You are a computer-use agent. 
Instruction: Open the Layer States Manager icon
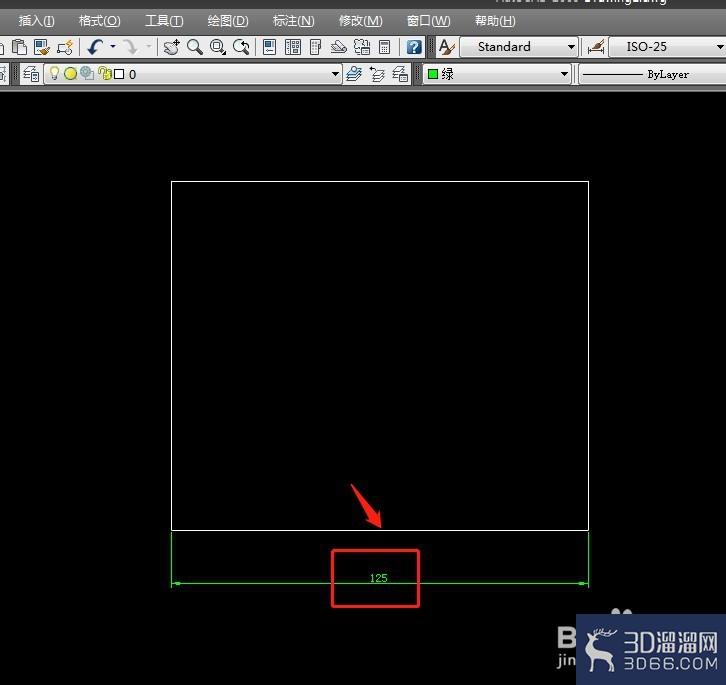[400, 74]
